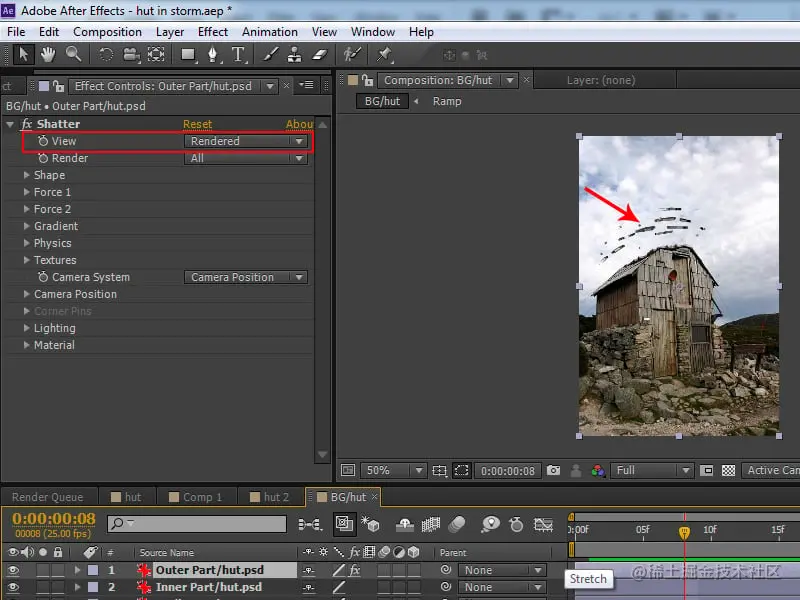Click Reset for the Shatter effect
This screenshot has width=800, height=600.
[x=197, y=124]
